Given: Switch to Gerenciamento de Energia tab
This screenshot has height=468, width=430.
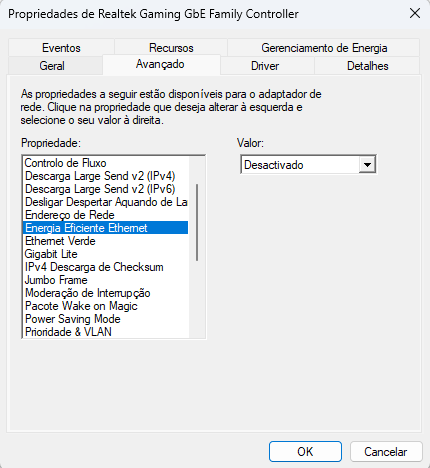Looking at the screenshot, I should click(324, 48).
